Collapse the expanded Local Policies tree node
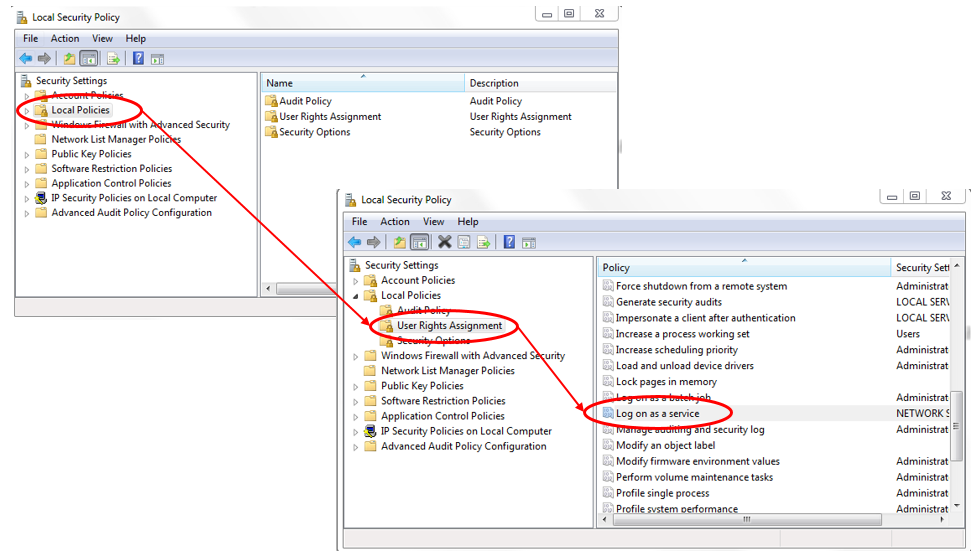This screenshot has width=976, height=557. [356, 296]
